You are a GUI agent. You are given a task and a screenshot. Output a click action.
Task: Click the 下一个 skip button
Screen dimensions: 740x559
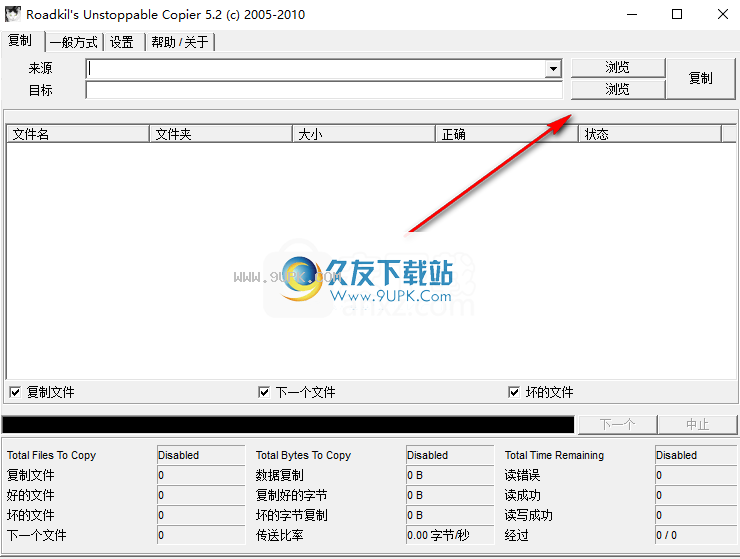coord(618,424)
